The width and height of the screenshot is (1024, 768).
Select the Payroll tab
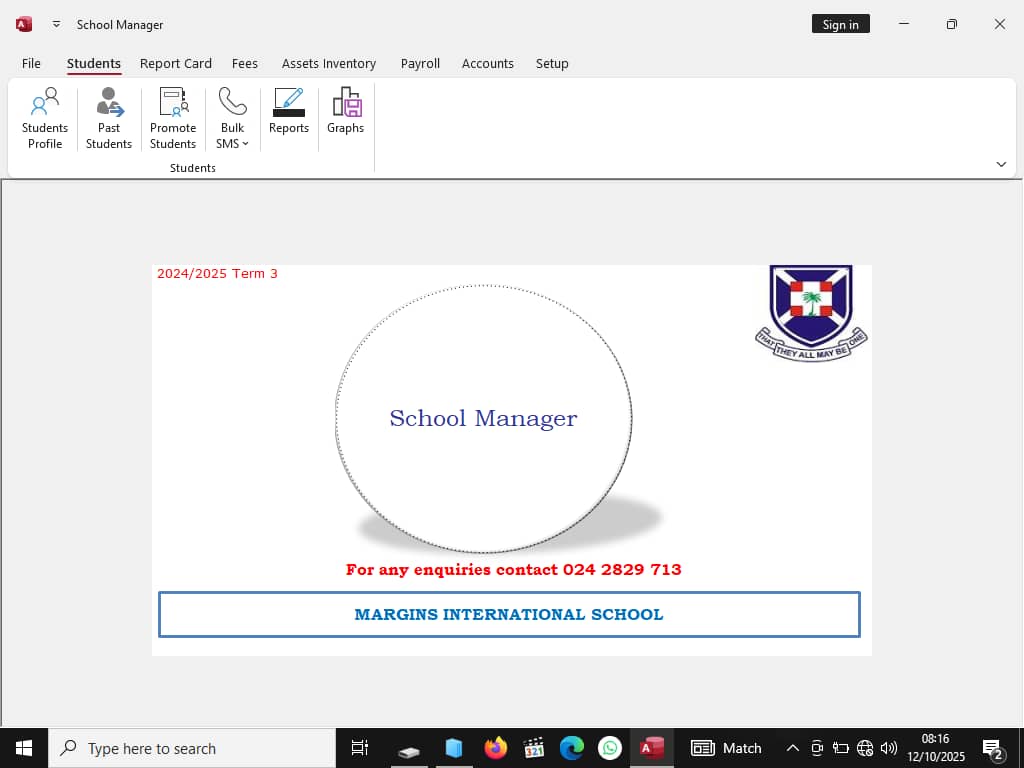[x=420, y=63]
